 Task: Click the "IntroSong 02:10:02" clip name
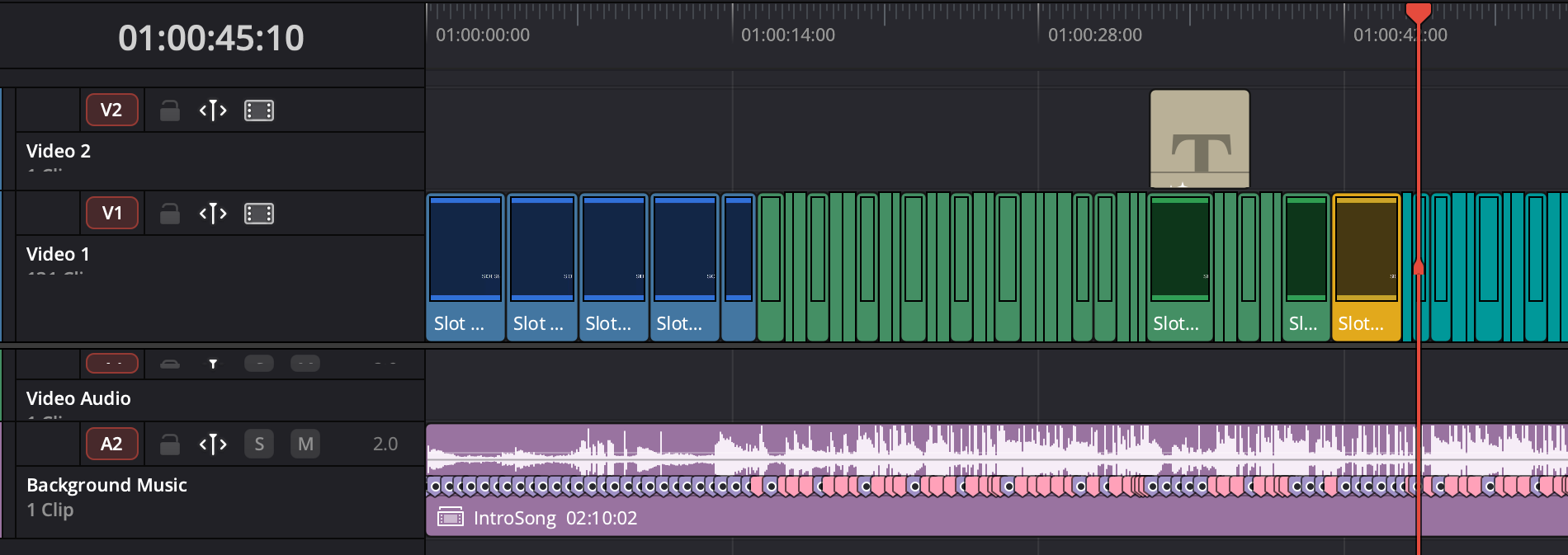pos(555,518)
